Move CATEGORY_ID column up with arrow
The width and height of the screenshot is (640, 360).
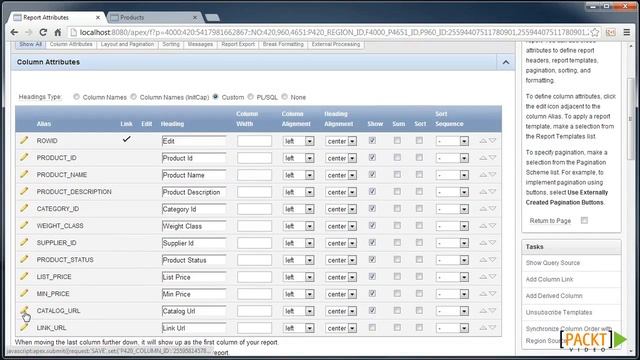tap(483, 209)
